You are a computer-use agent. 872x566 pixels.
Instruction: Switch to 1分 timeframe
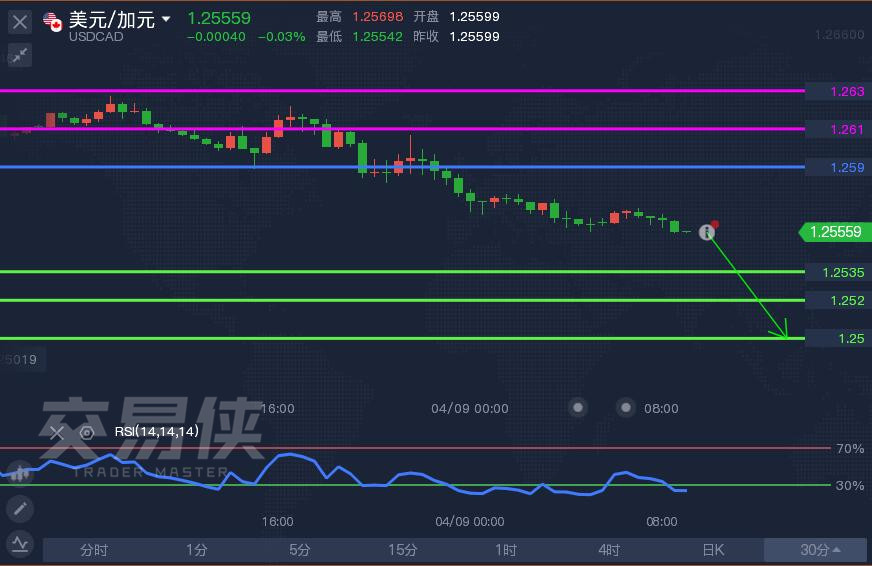197,550
